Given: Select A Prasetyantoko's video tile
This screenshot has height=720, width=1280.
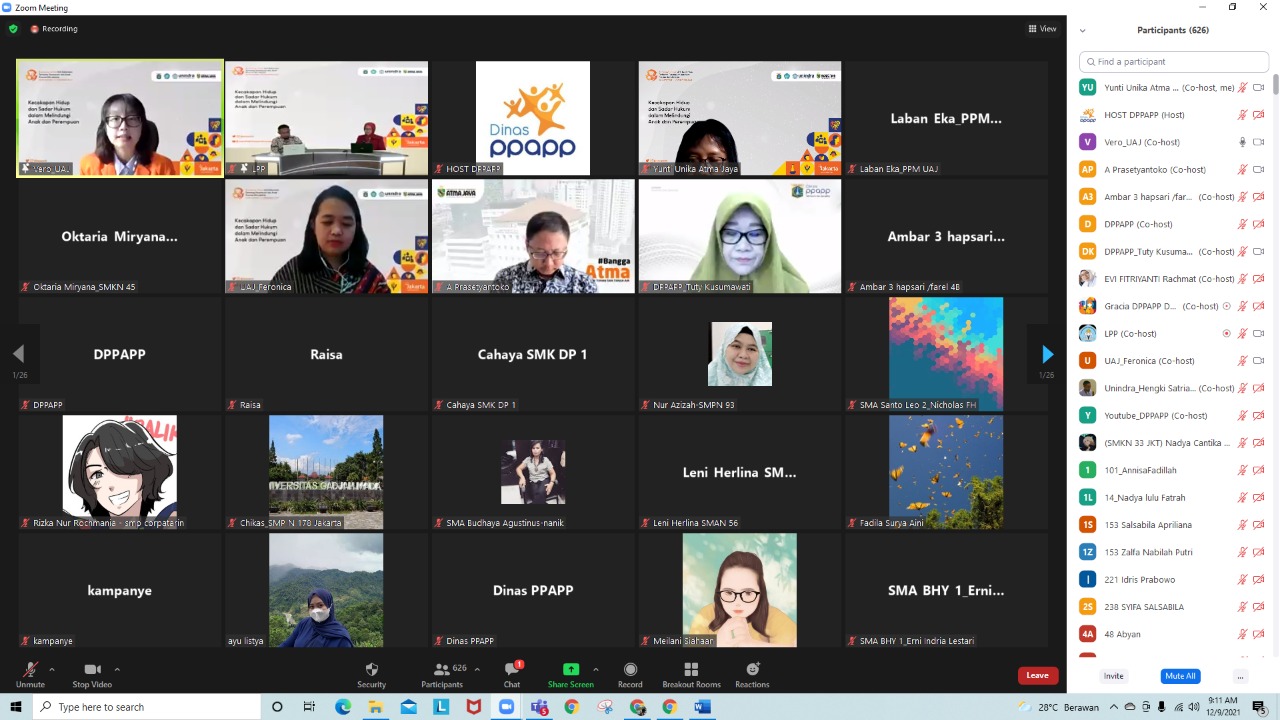Looking at the screenshot, I should 533,236.
